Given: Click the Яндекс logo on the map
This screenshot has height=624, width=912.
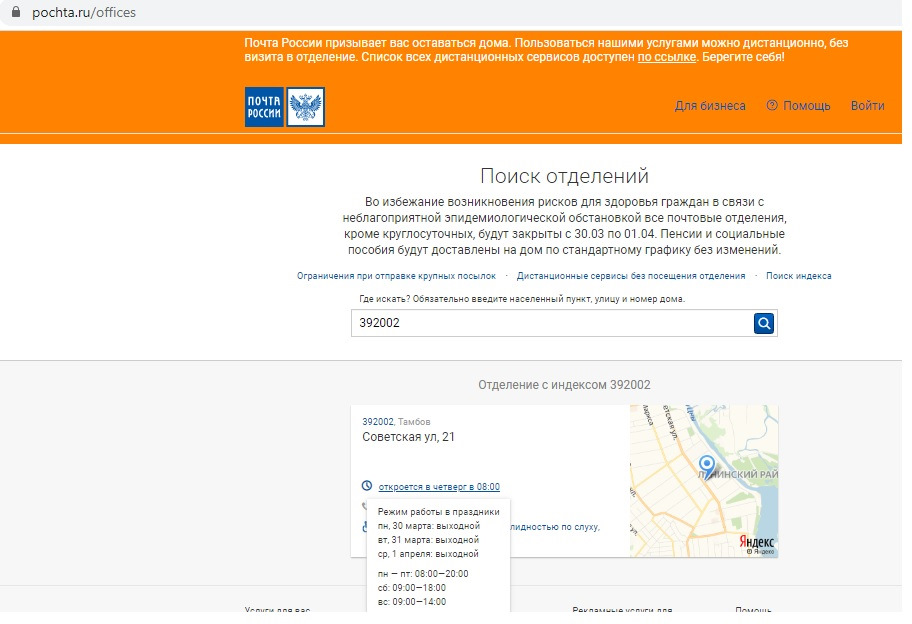Looking at the screenshot, I should coord(756,542).
